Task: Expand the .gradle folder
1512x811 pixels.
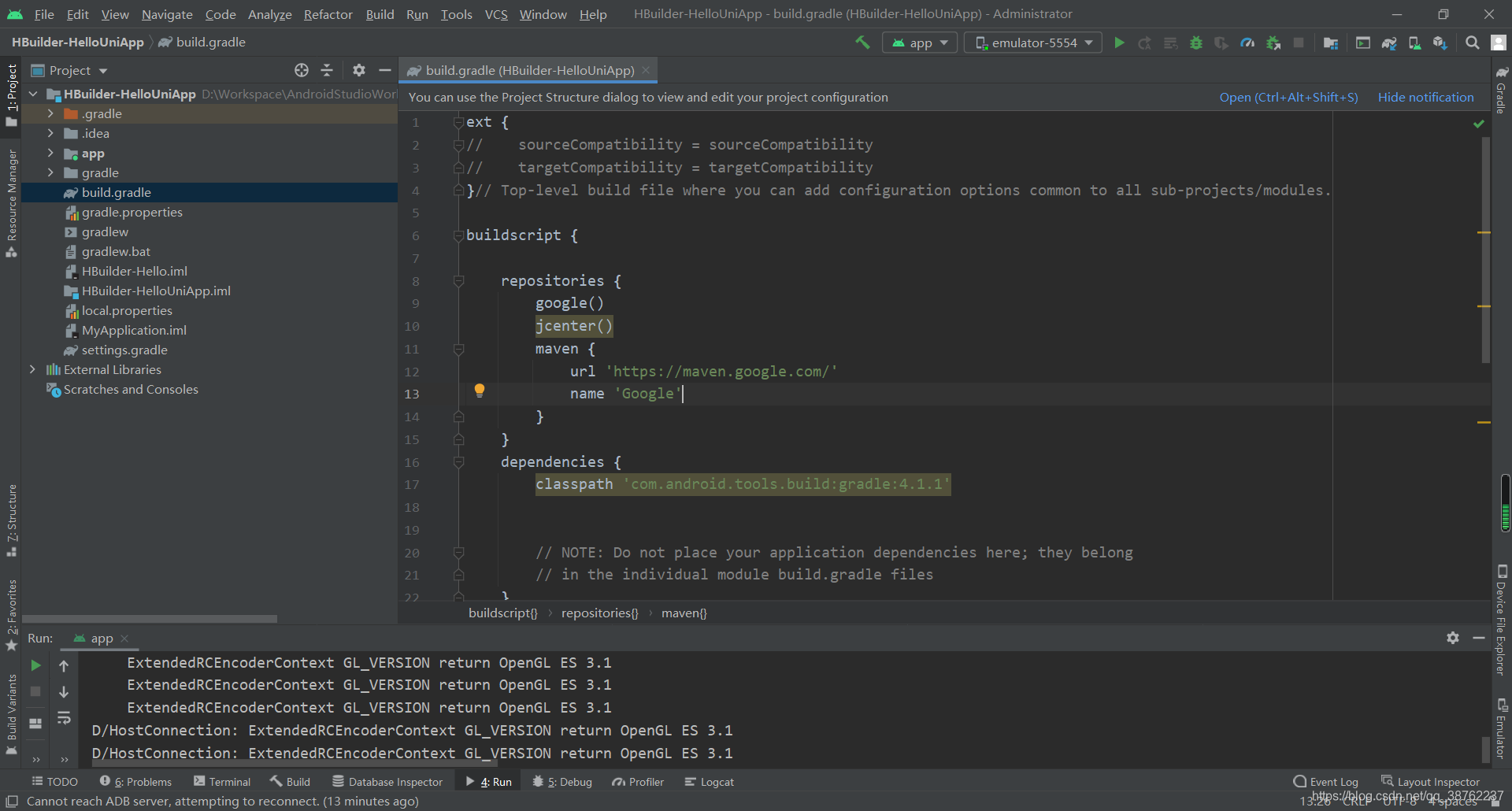Action: pos(50,113)
